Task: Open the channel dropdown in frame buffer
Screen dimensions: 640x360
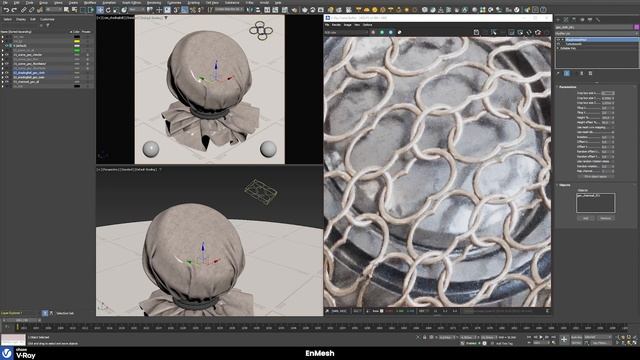Action: [347, 32]
